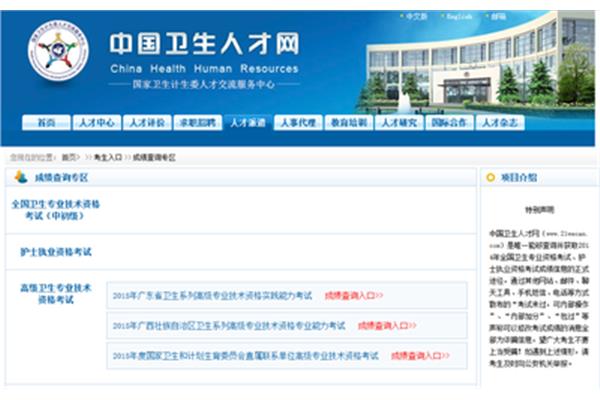The image size is (600, 400).
Task: Click the 广东省卫生系列高级专业技术资格 exam title
Action: (x=212, y=296)
